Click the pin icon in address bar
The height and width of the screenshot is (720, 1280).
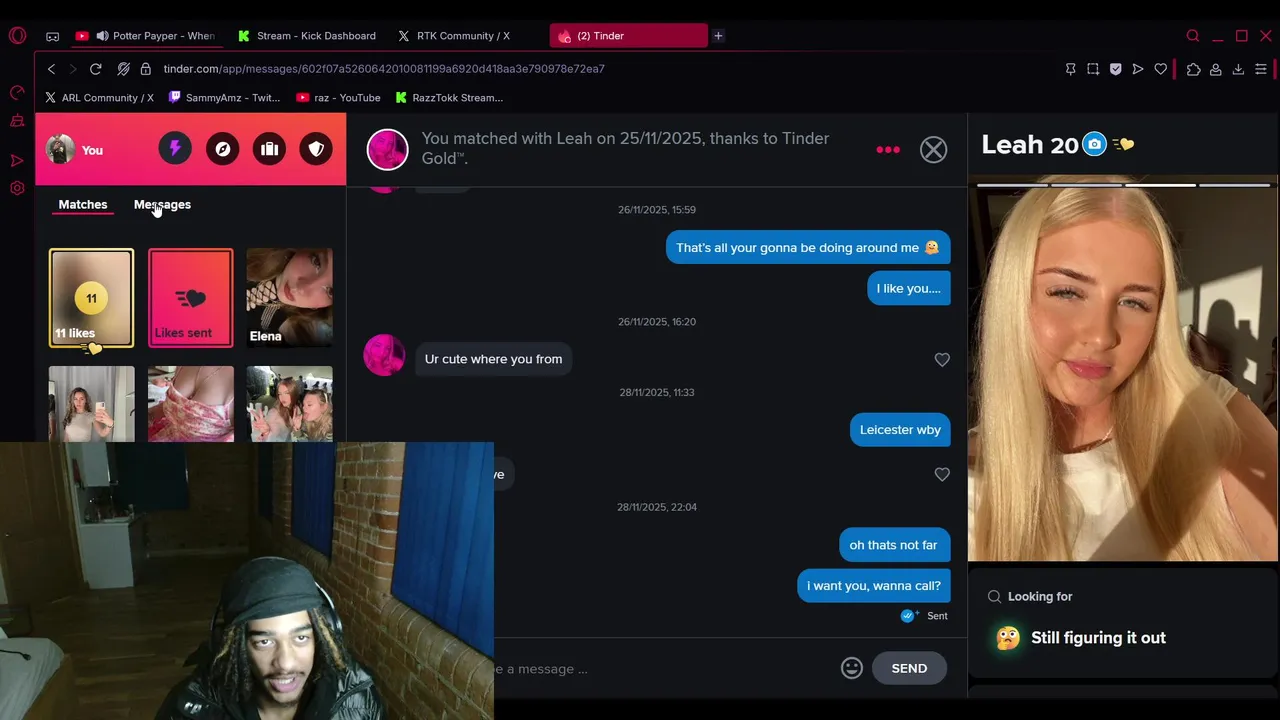tap(1070, 69)
